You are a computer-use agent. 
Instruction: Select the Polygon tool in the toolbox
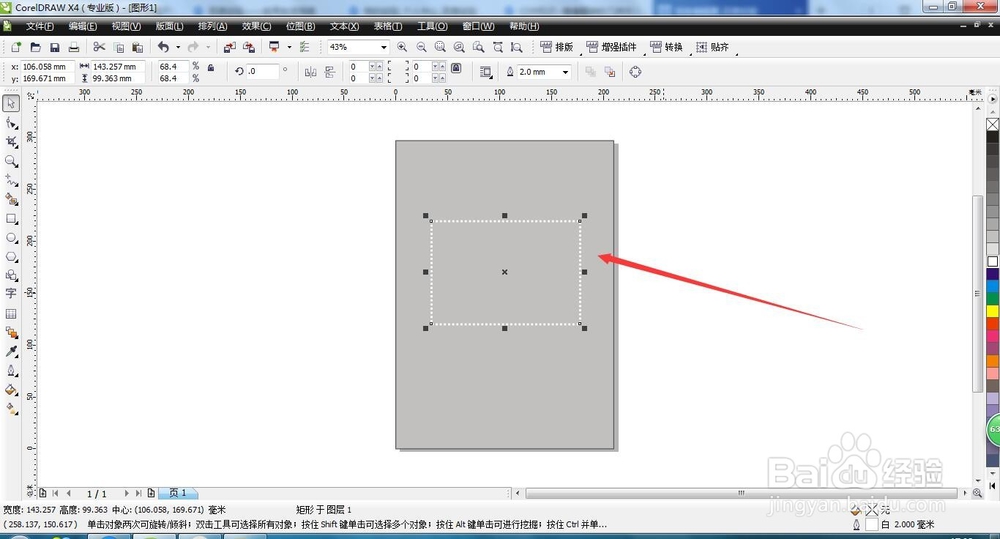coord(11,257)
